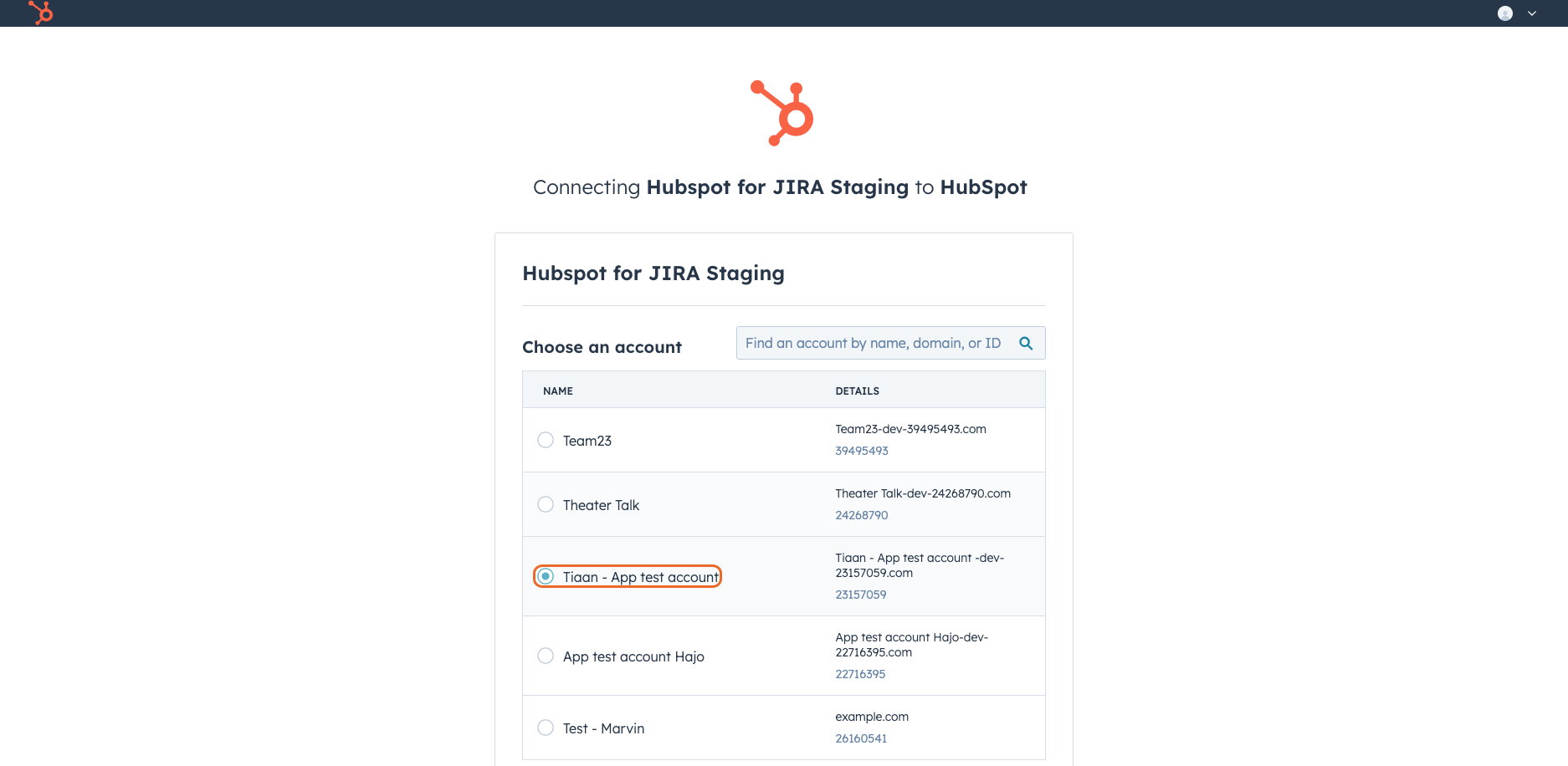Click the large orange HubSpot logo

(782, 113)
